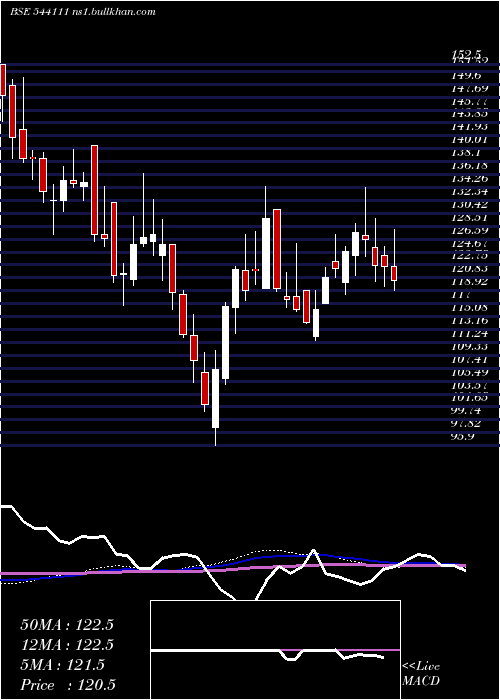Image resolution: width=500 pixels, height=700 pixels.
Task: Select the 134.26 price axis label
Action: click(x=470, y=179)
